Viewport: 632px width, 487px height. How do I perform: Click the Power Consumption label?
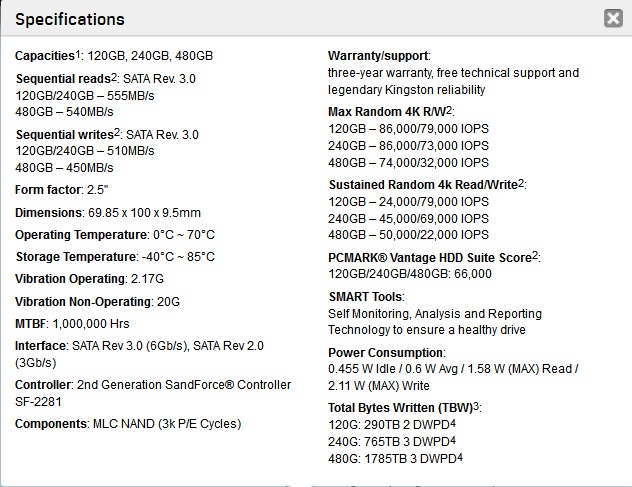pos(386,353)
